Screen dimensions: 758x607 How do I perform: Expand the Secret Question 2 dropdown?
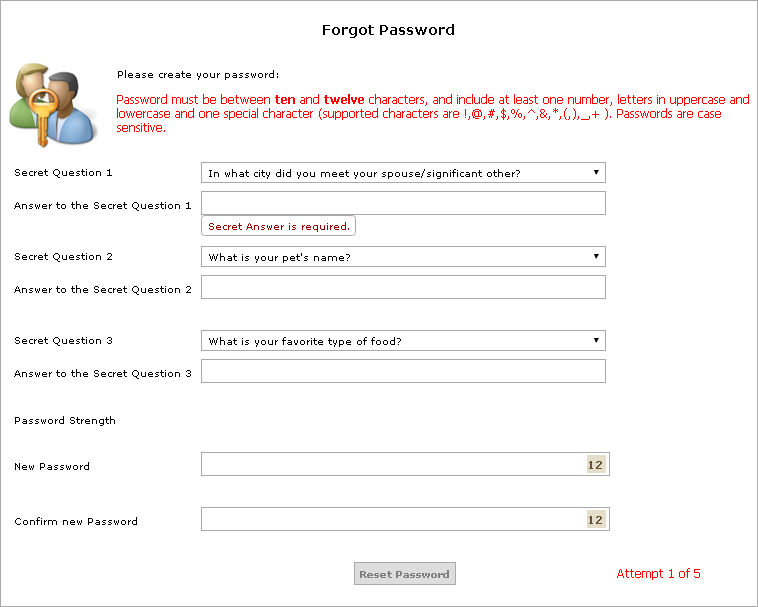[x=403, y=257]
